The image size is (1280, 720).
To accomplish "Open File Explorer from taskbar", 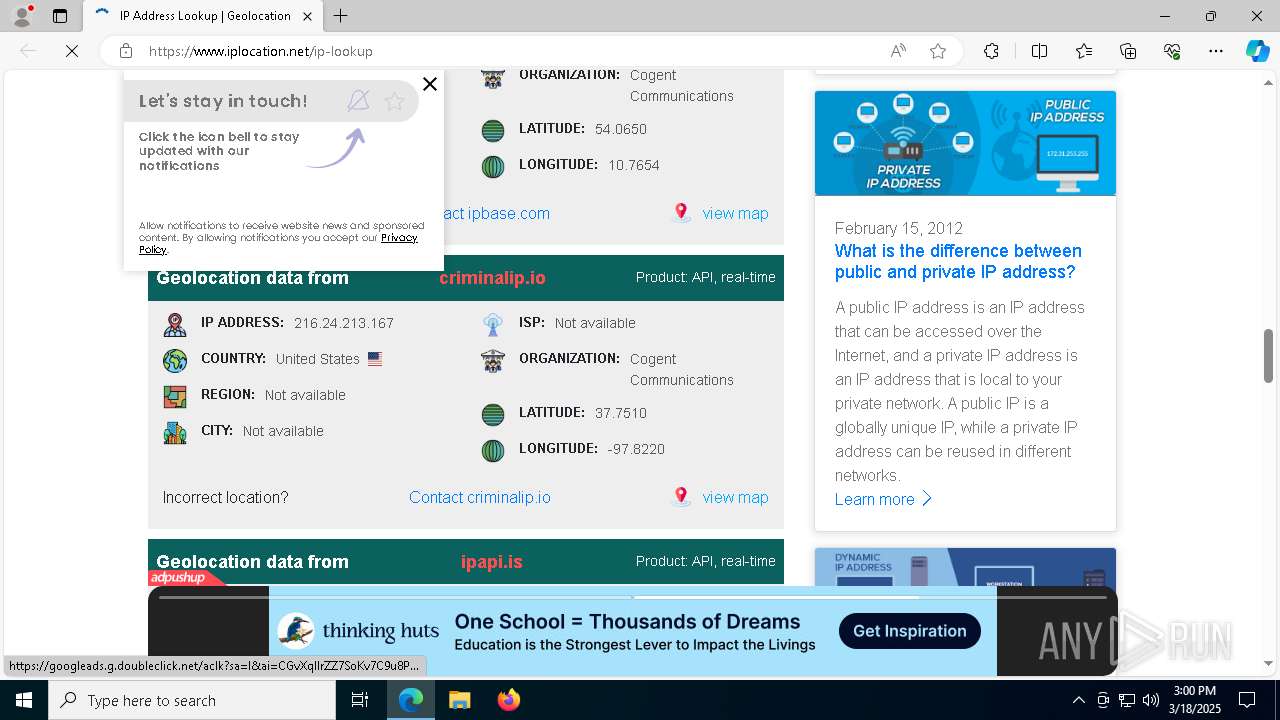I will 459,700.
